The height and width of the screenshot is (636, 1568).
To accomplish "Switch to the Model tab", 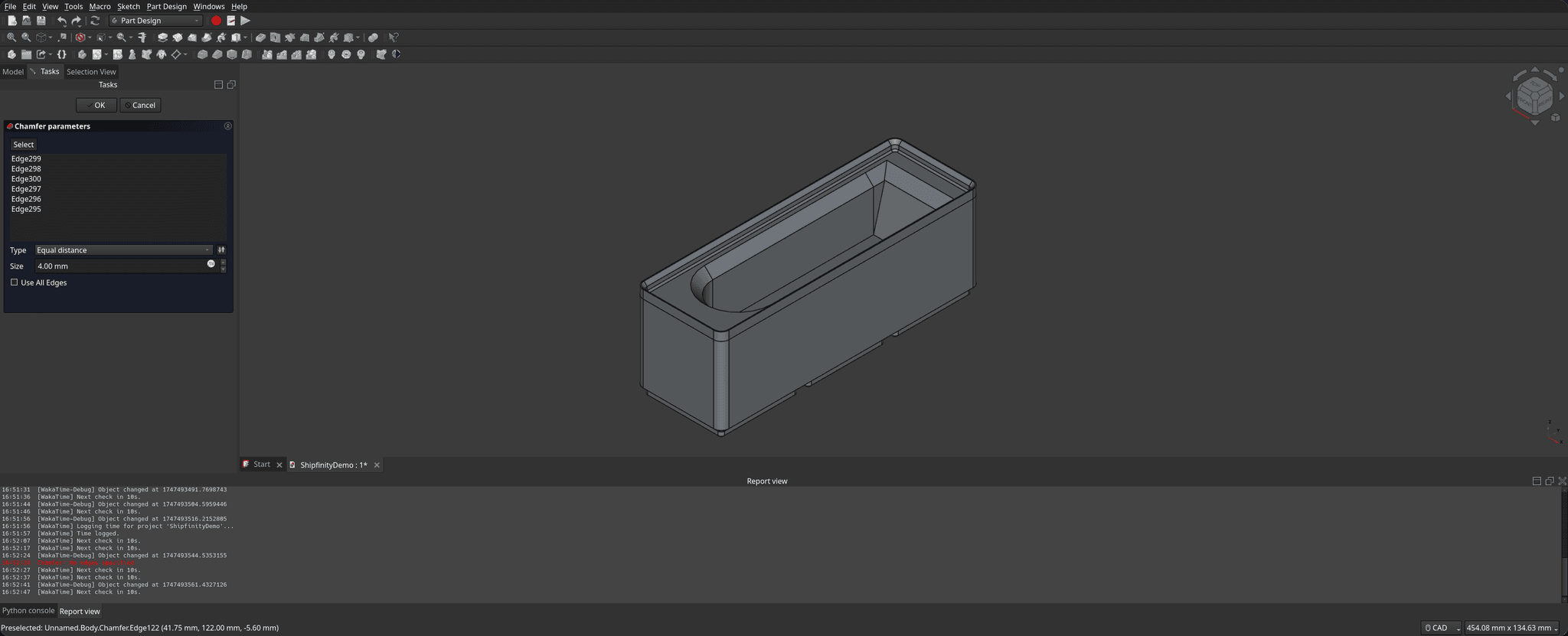I will [x=13, y=71].
